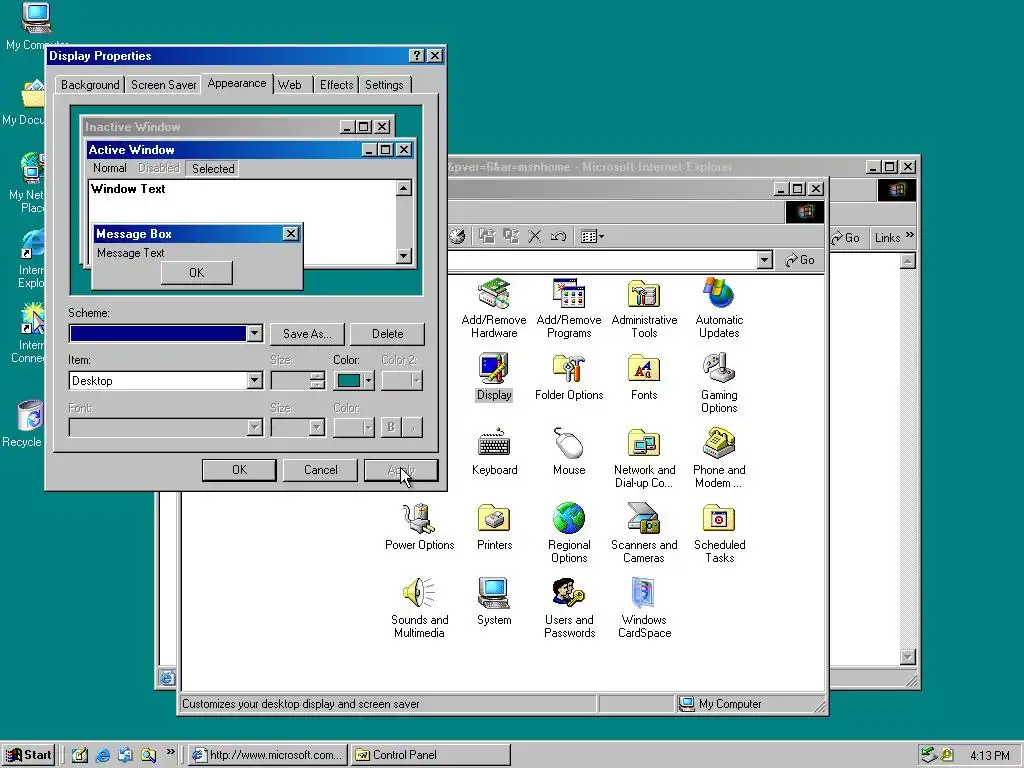Click Go button in Control Panel window
Image resolution: width=1024 pixels, height=768 pixels.
click(x=800, y=260)
